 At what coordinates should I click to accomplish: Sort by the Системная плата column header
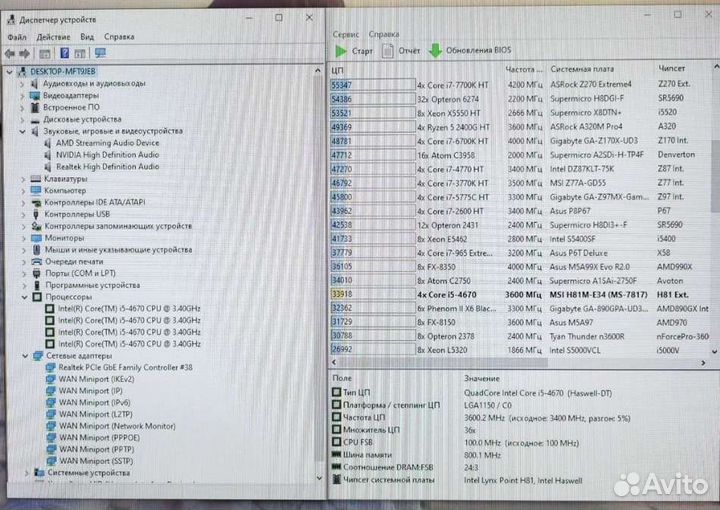click(582, 69)
